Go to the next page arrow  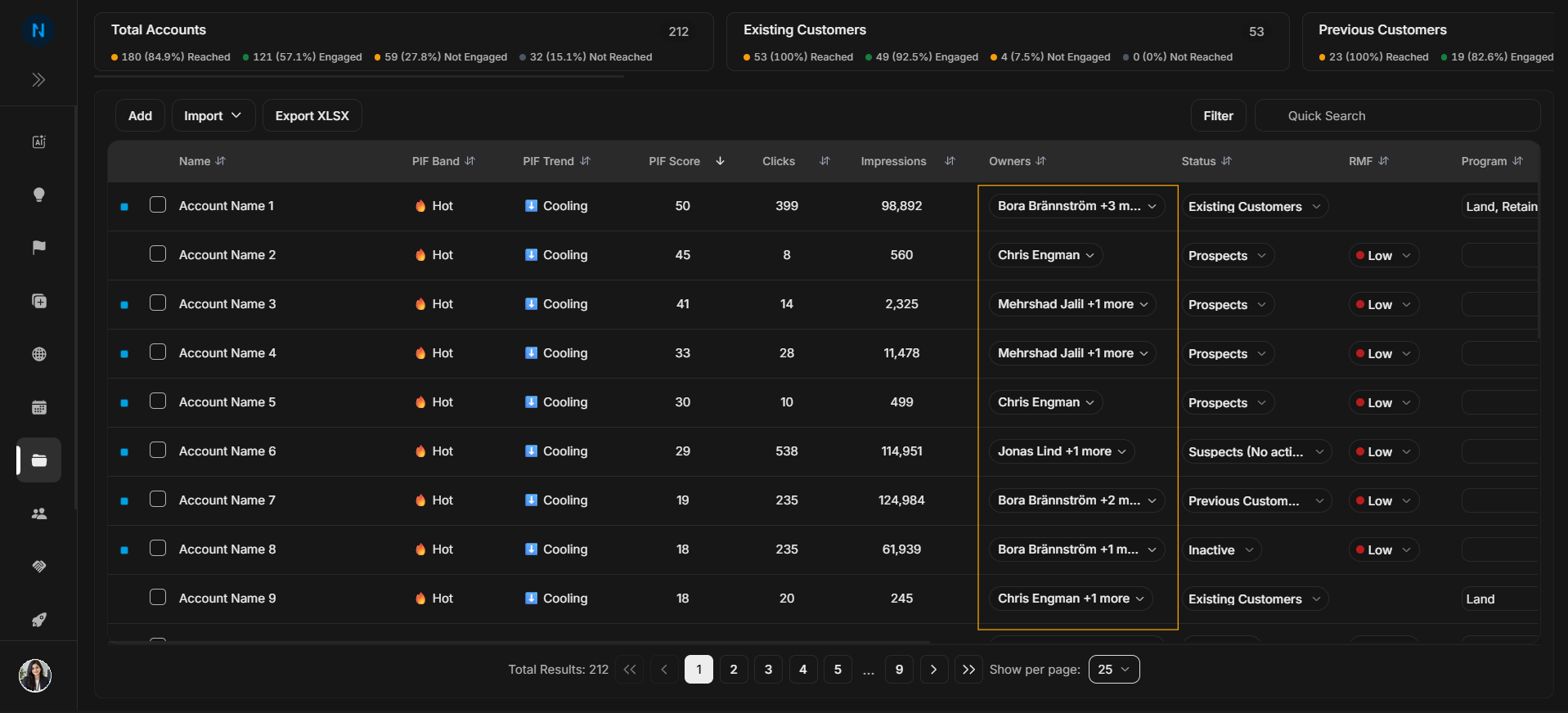click(x=933, y=670)
